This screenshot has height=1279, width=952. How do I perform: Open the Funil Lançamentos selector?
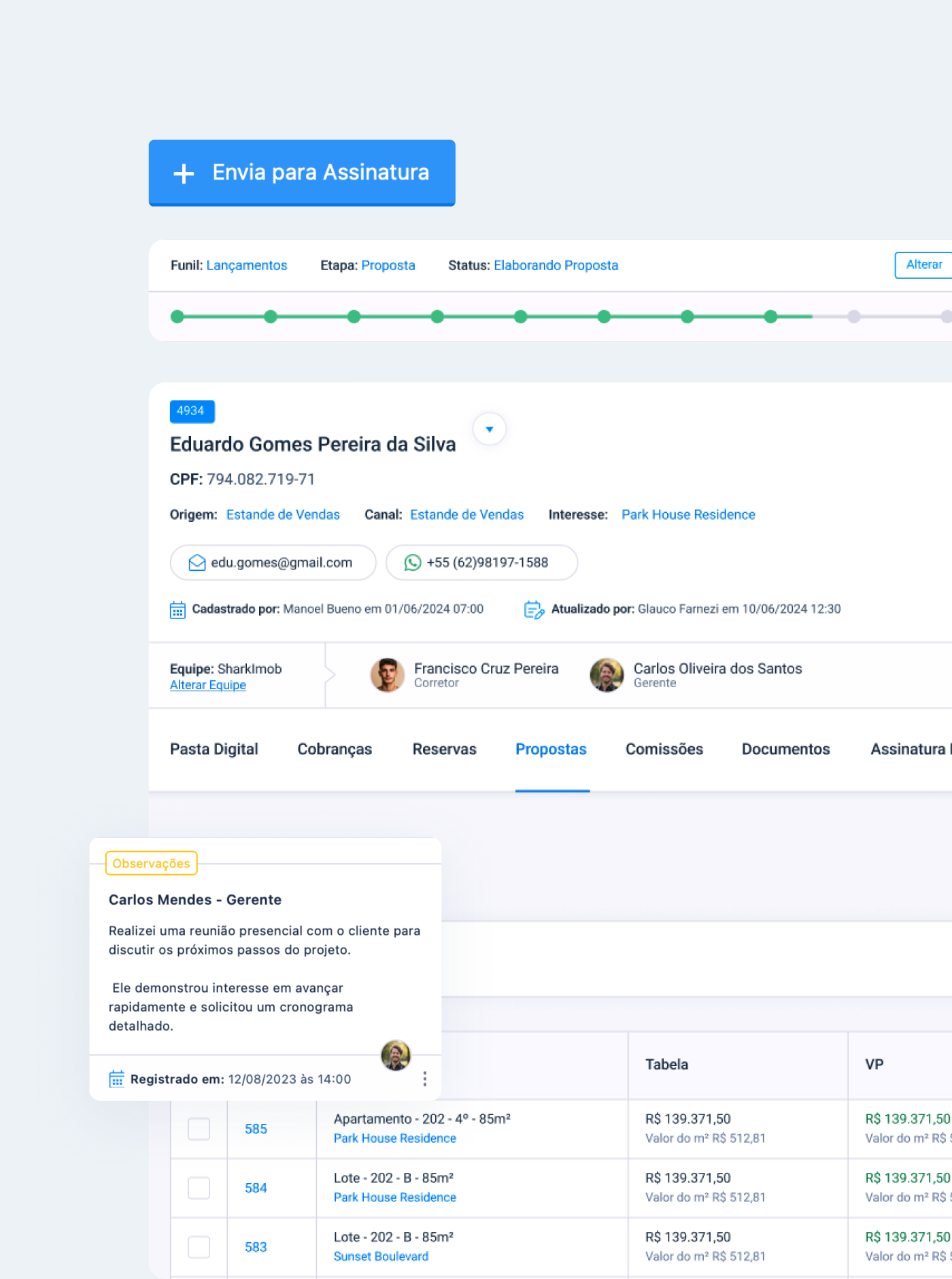(247, 265)
